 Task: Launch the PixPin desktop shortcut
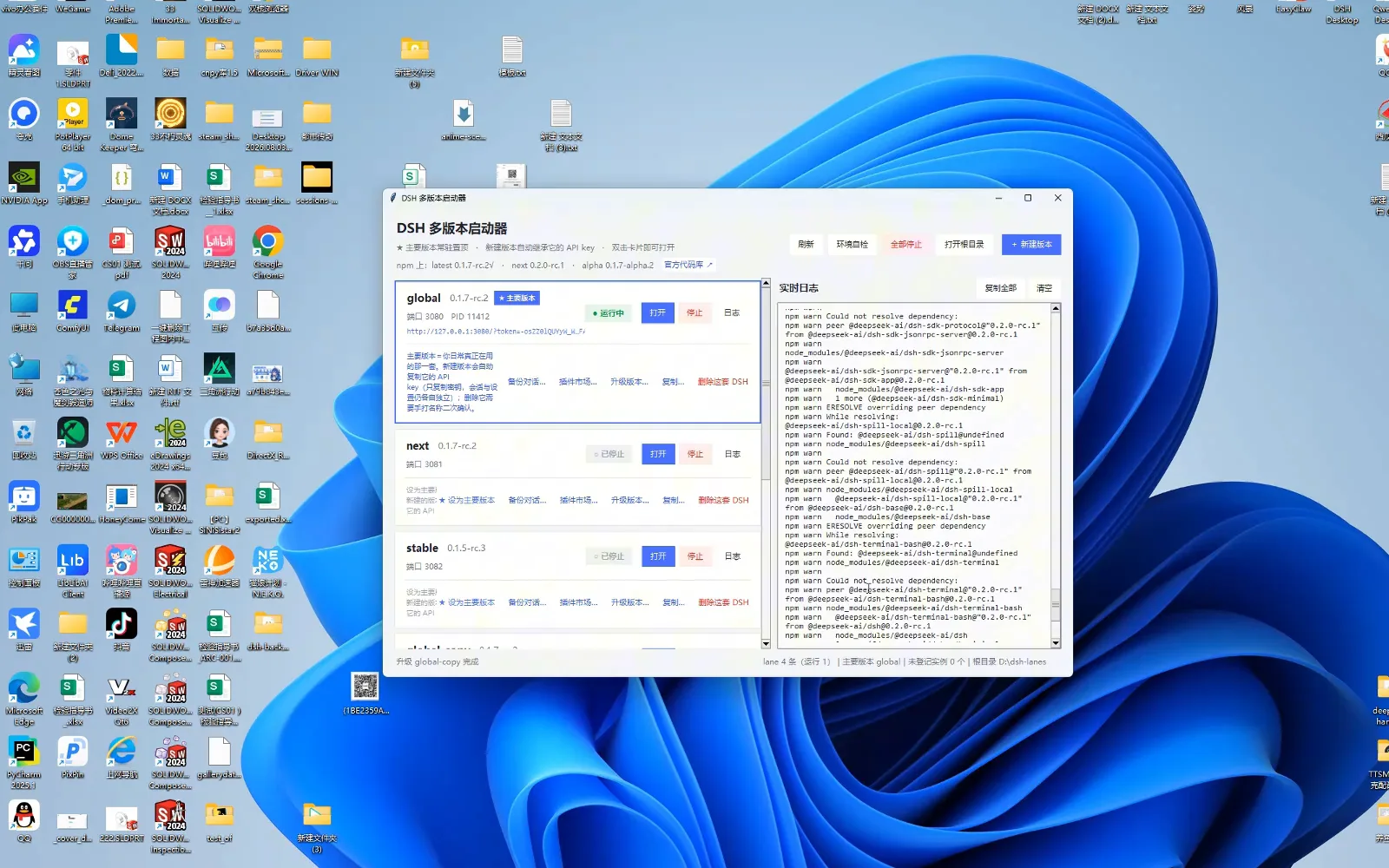click(x=73, y=757)
